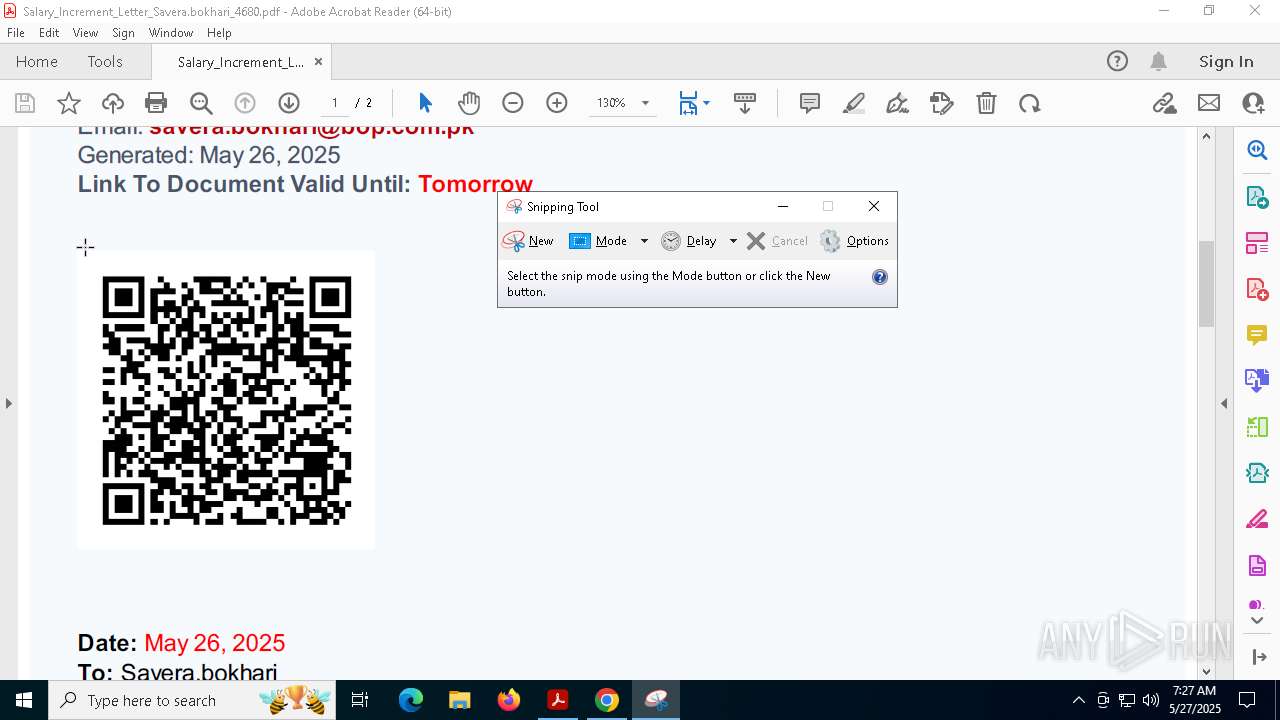Viewport: 1280px width, 720px height.
Task: Select the highlight text pen tool
Action: tap(854, 103)
